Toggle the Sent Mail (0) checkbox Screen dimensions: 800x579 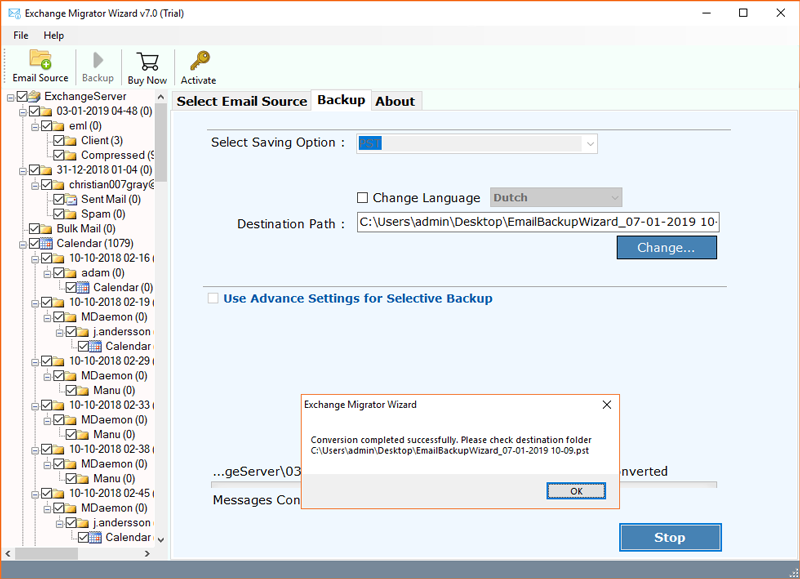tap(59, 199)
